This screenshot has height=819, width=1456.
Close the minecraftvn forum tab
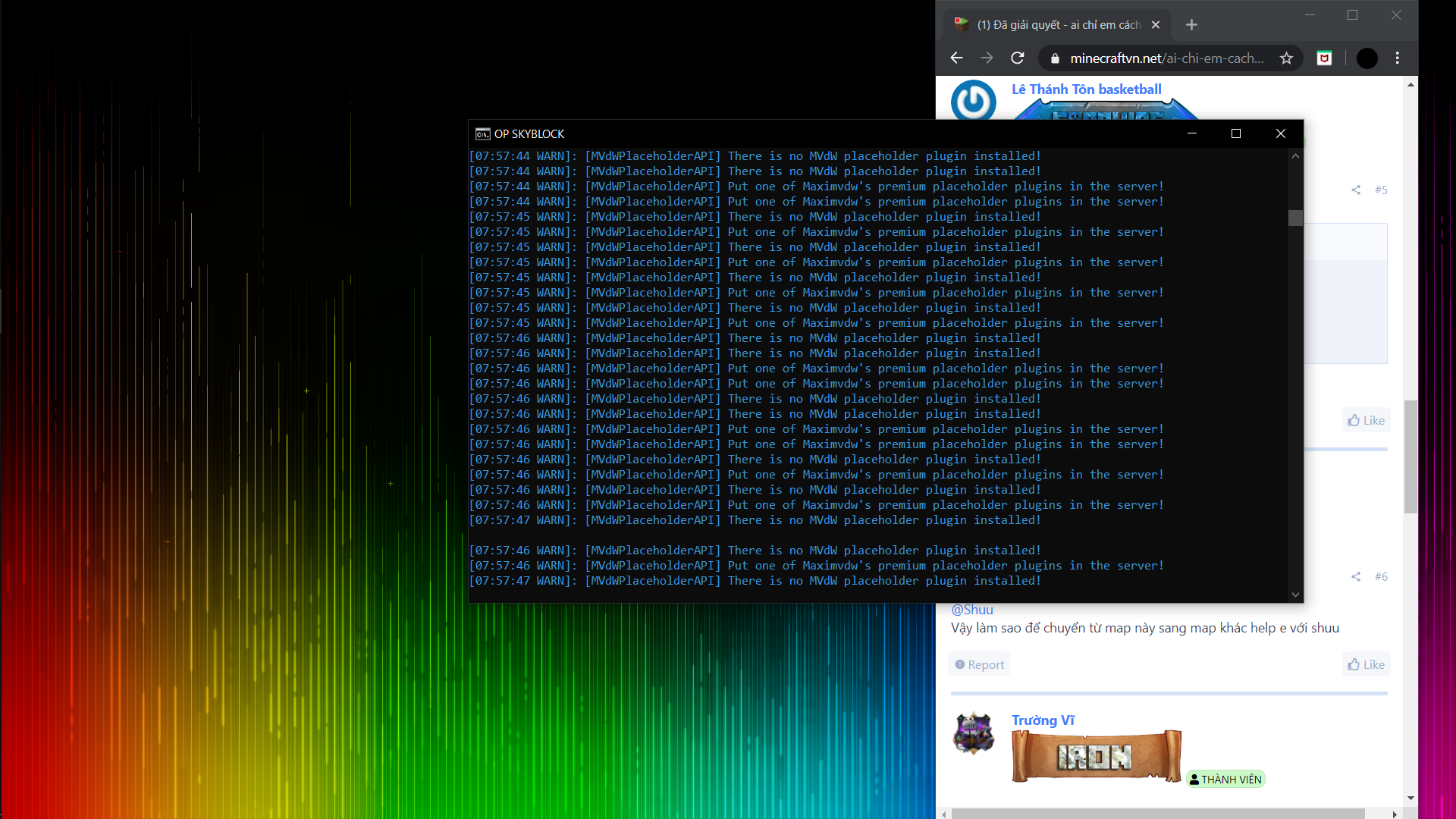coord(1156,25)
